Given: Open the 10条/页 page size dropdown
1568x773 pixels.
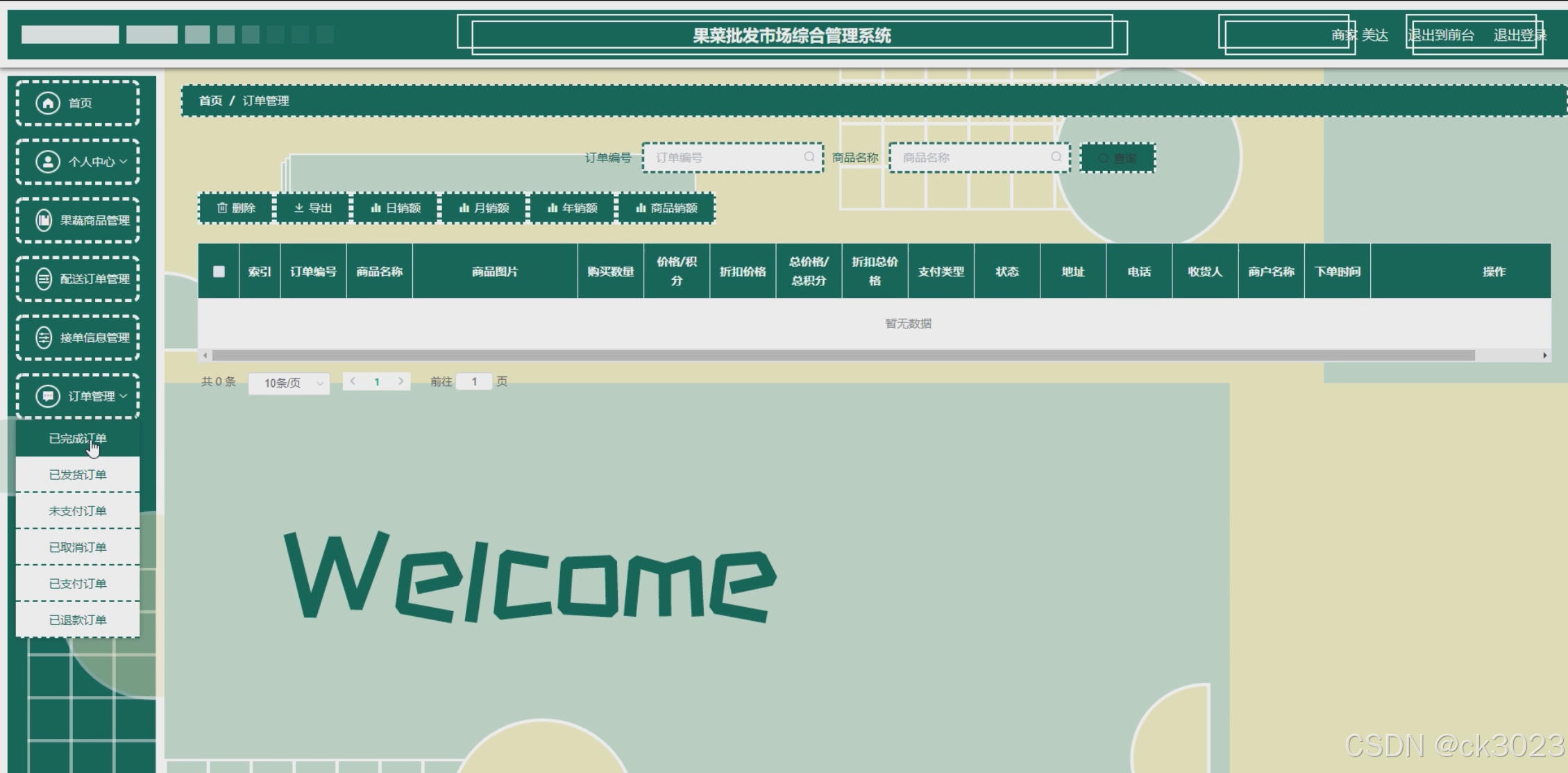Looking at the screenshot, I should click(x=289, y=383).
